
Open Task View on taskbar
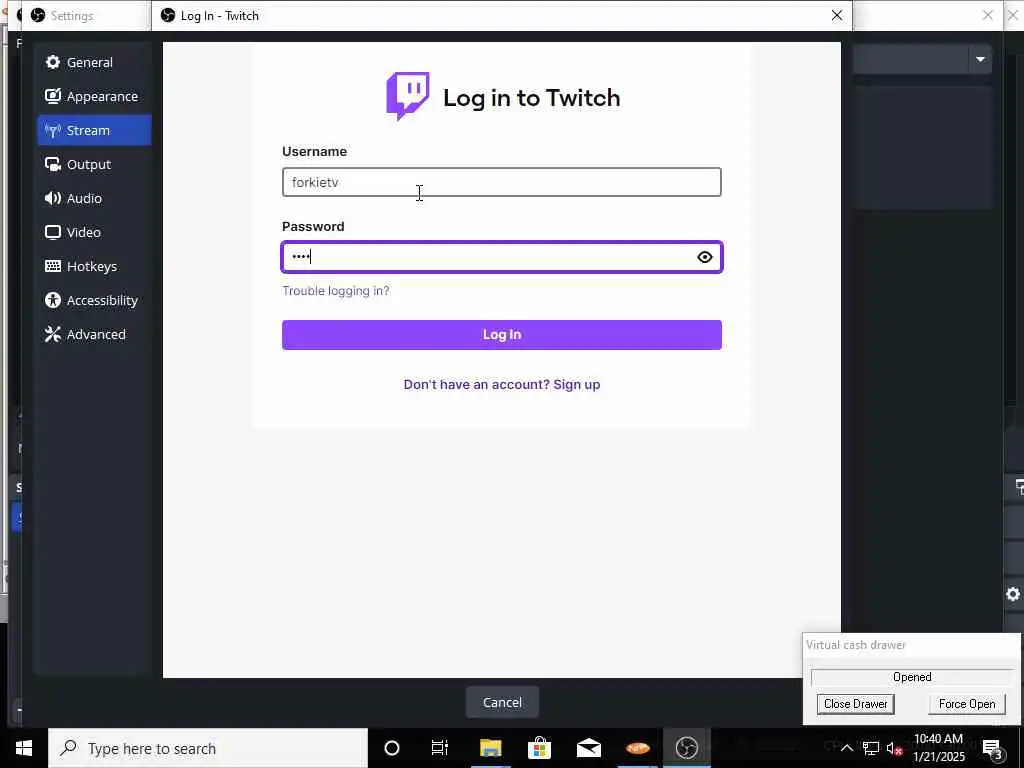pos(440,748)
